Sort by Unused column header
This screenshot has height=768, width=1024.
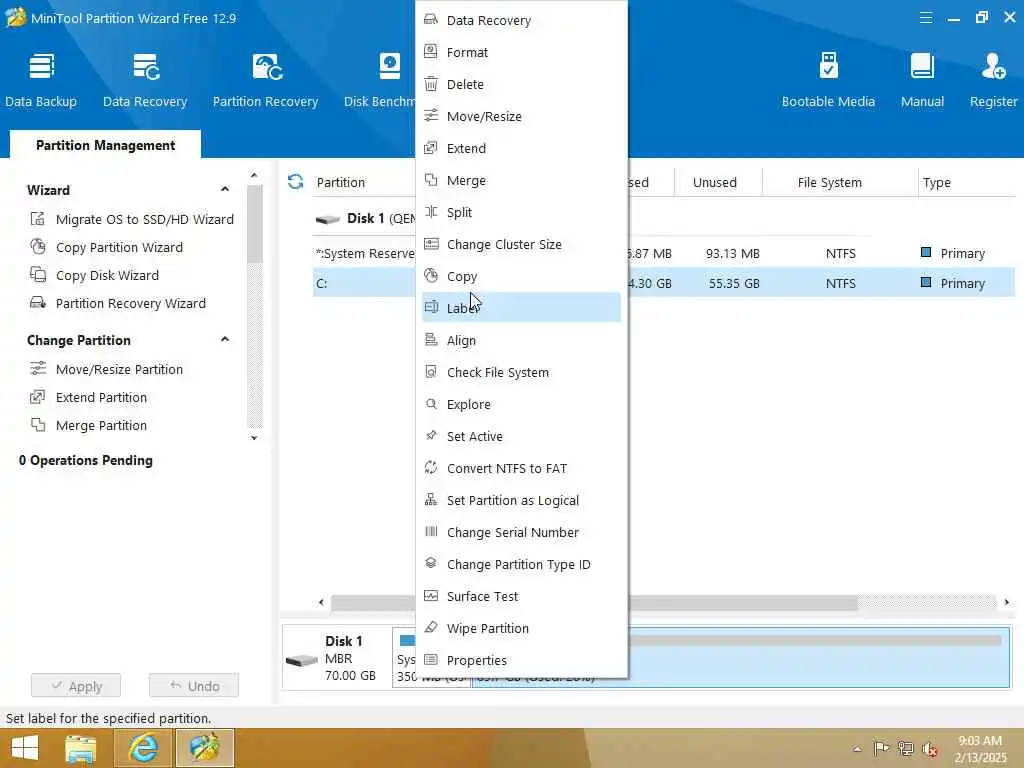click(x=714, y=182)
